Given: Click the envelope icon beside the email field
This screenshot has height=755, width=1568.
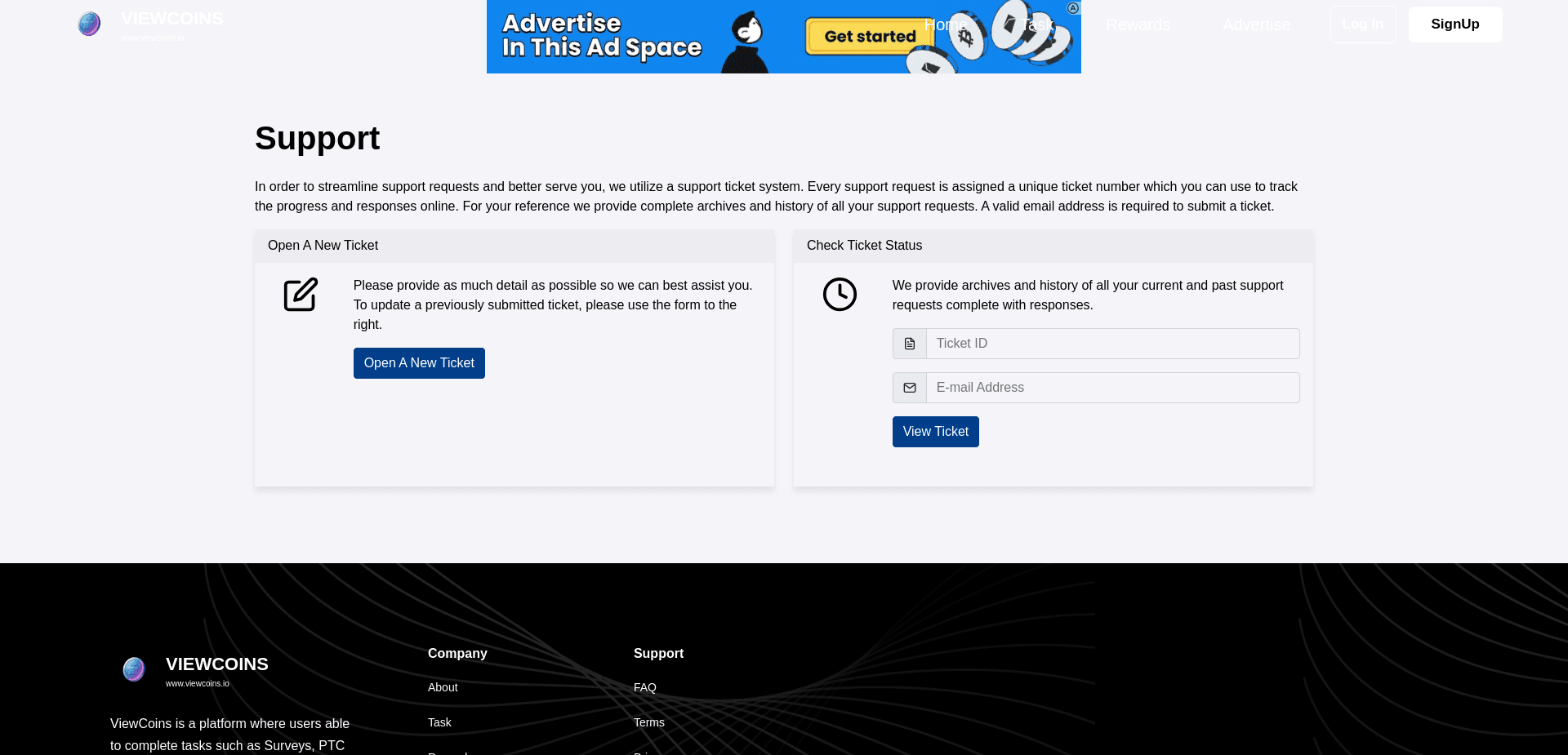Looking at the screenshot, I should (x=909, y=387).
